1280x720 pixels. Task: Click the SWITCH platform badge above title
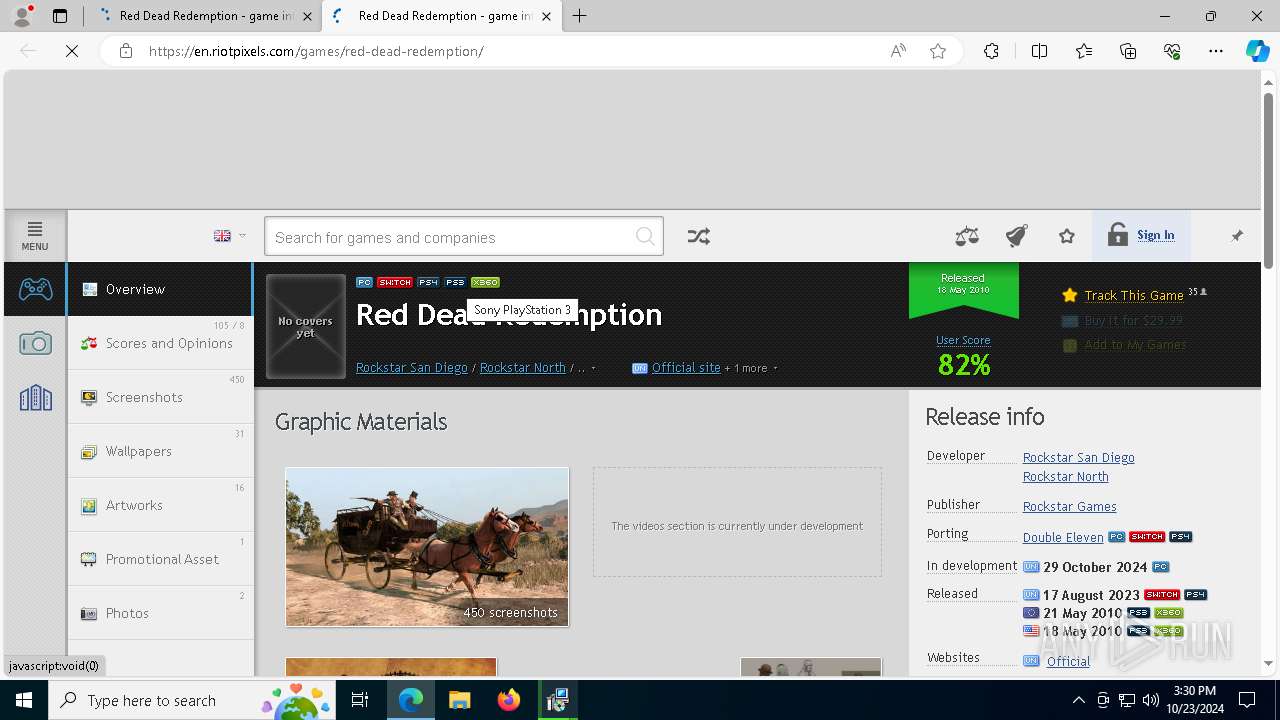[395, 282]
